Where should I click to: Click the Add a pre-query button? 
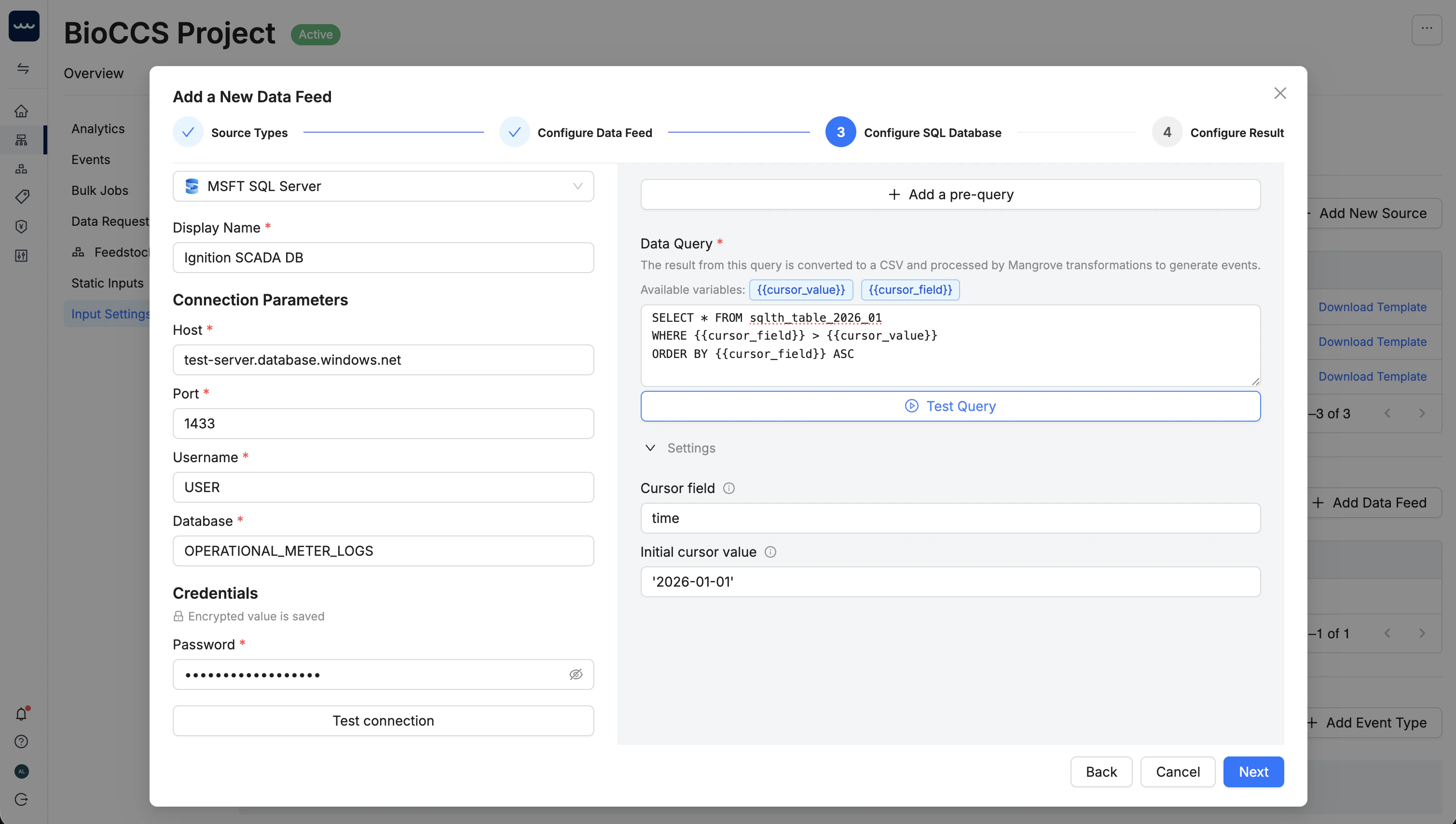coord(950,194)
